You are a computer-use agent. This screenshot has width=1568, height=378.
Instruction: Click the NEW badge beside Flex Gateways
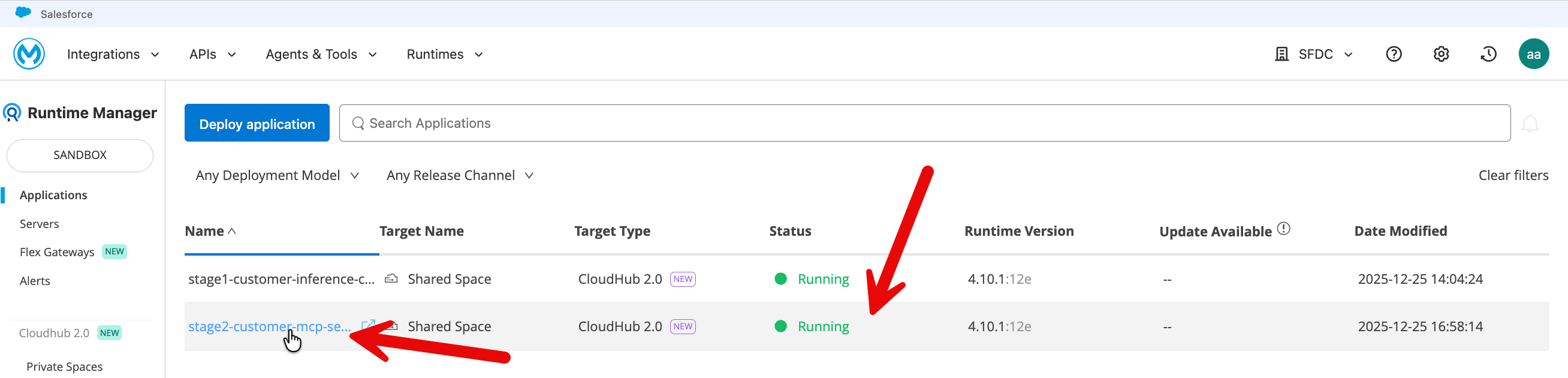(114, 252)
